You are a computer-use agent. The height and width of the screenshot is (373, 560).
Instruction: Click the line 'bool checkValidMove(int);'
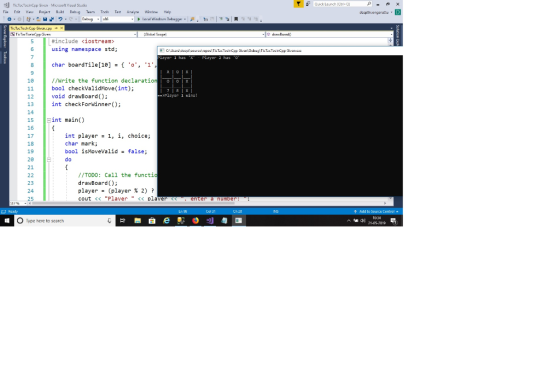92,89
